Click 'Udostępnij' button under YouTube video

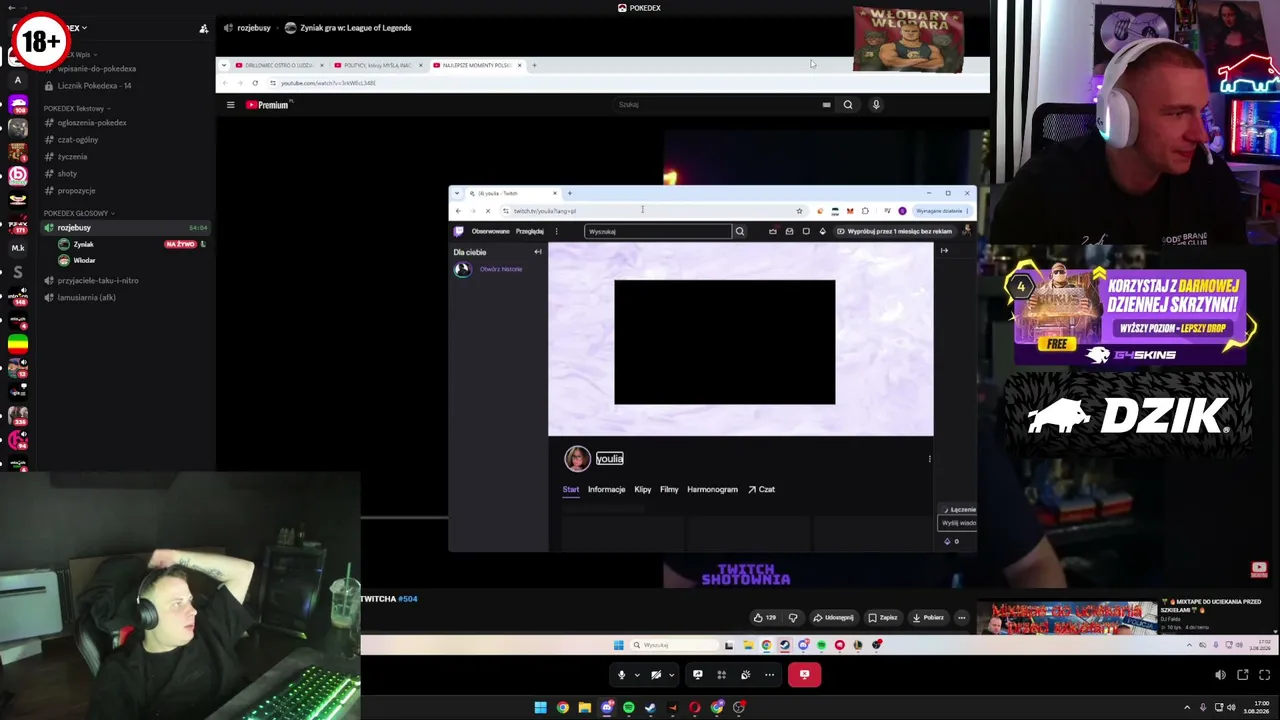833,617
